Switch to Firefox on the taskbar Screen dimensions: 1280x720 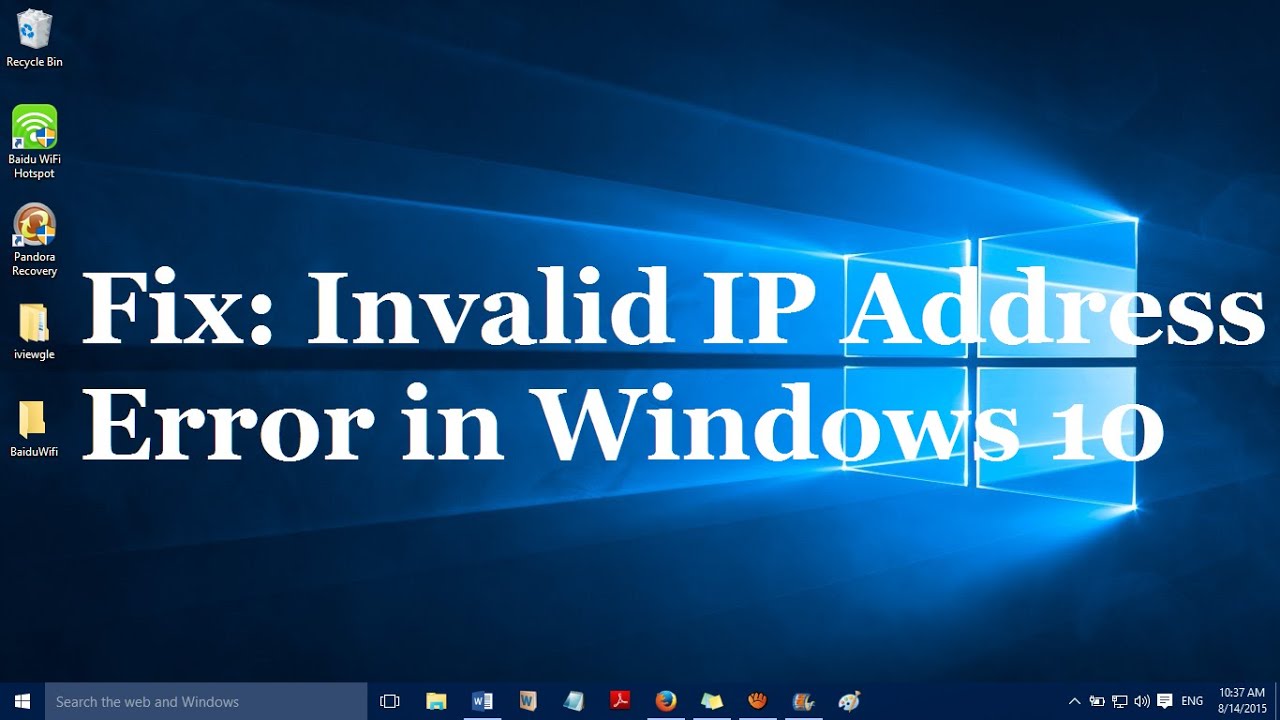[x=666, y=701]
